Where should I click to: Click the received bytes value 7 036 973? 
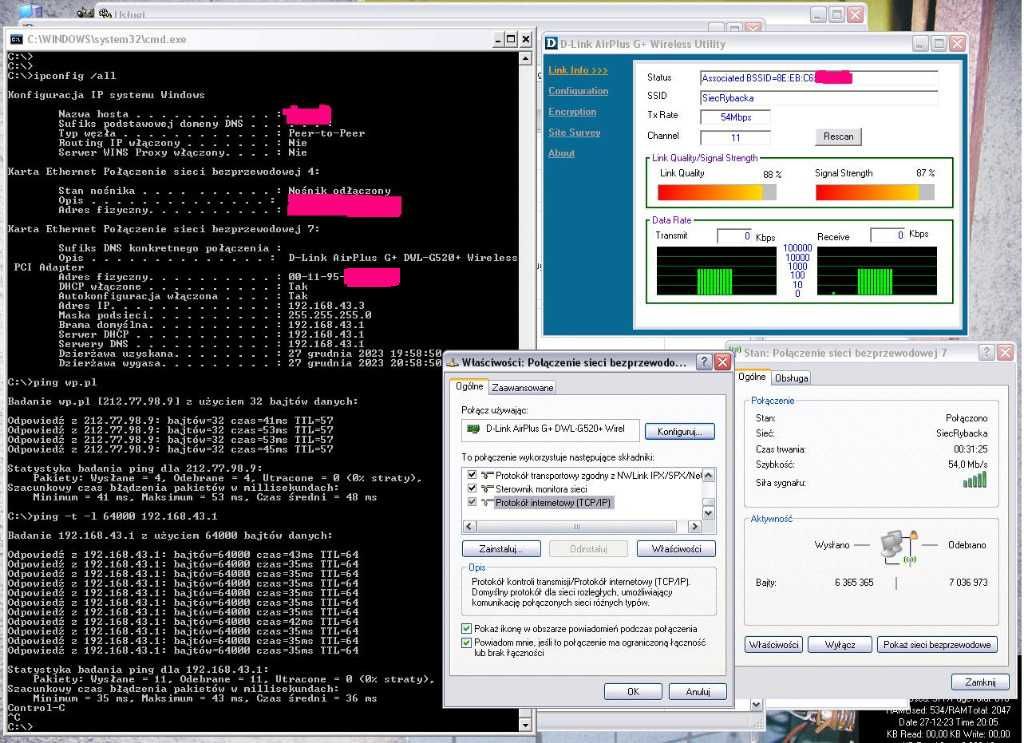[968, 582]
